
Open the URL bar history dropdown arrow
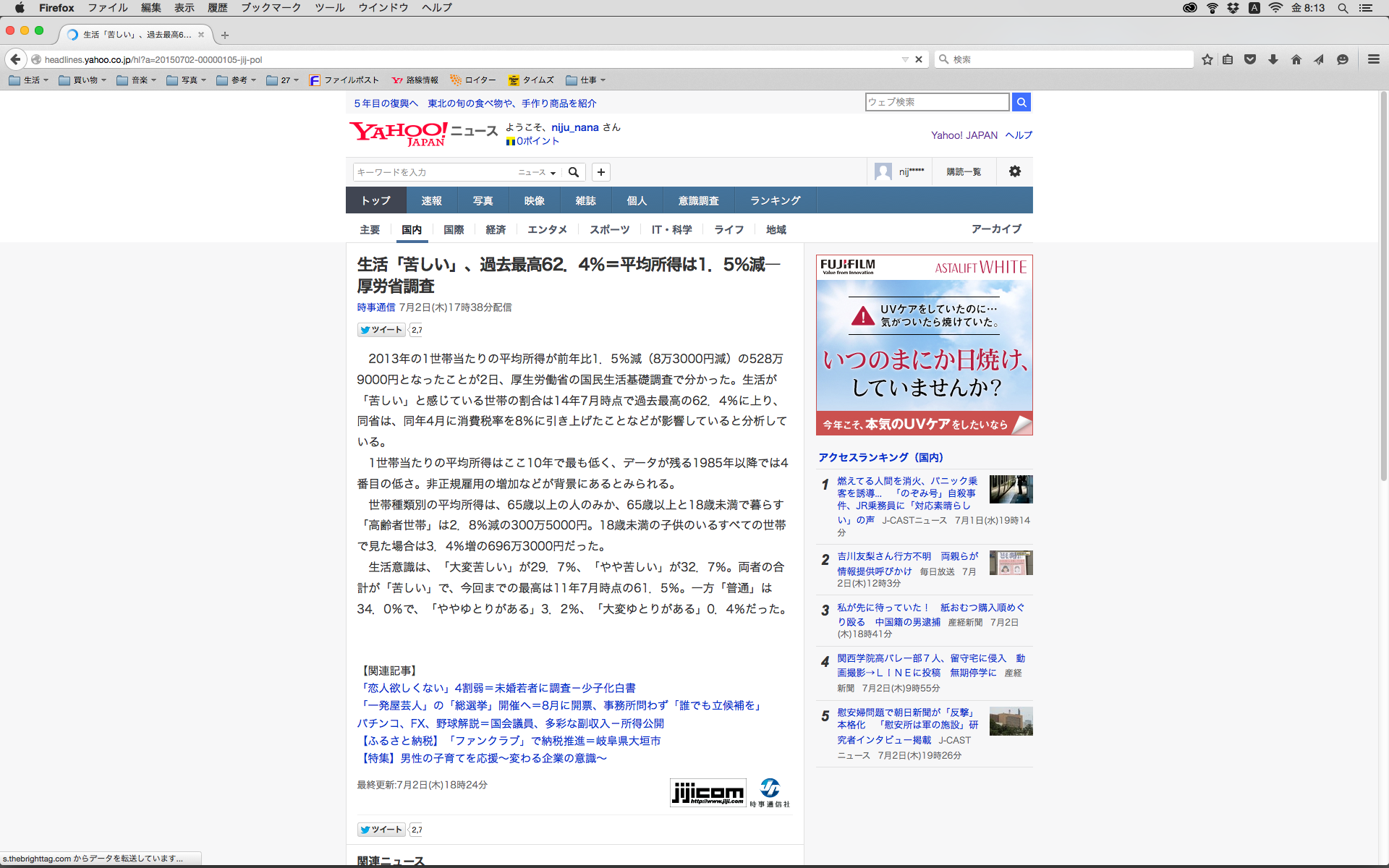click(x=904, y=59)
